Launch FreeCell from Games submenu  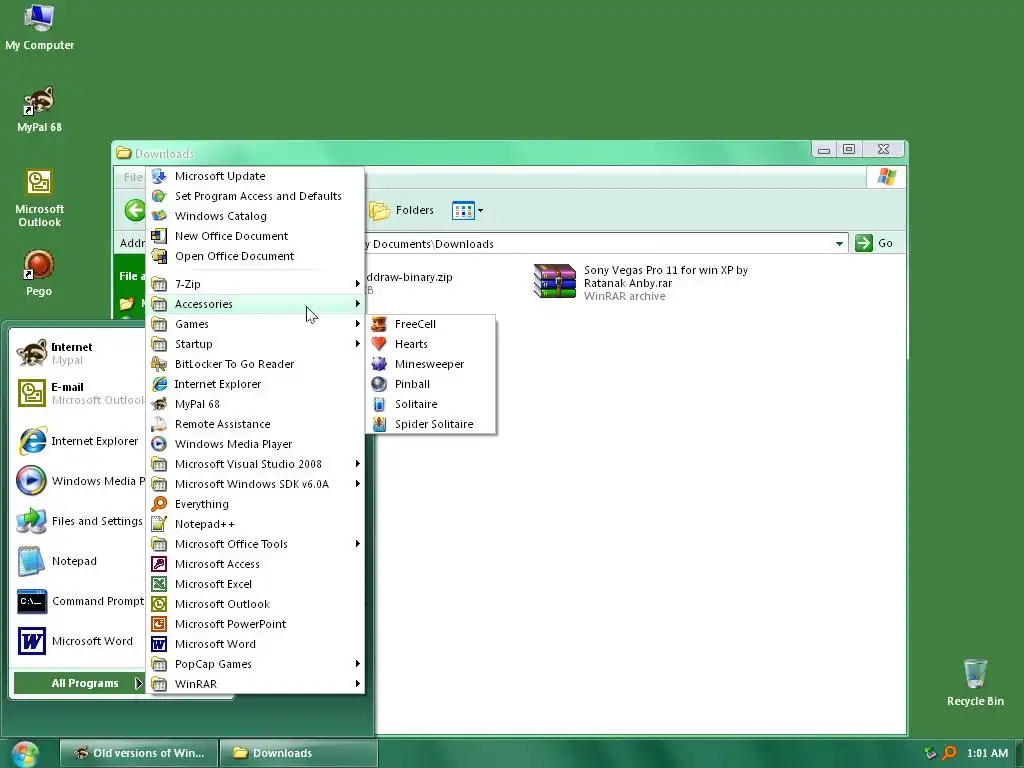coord(432,324)
